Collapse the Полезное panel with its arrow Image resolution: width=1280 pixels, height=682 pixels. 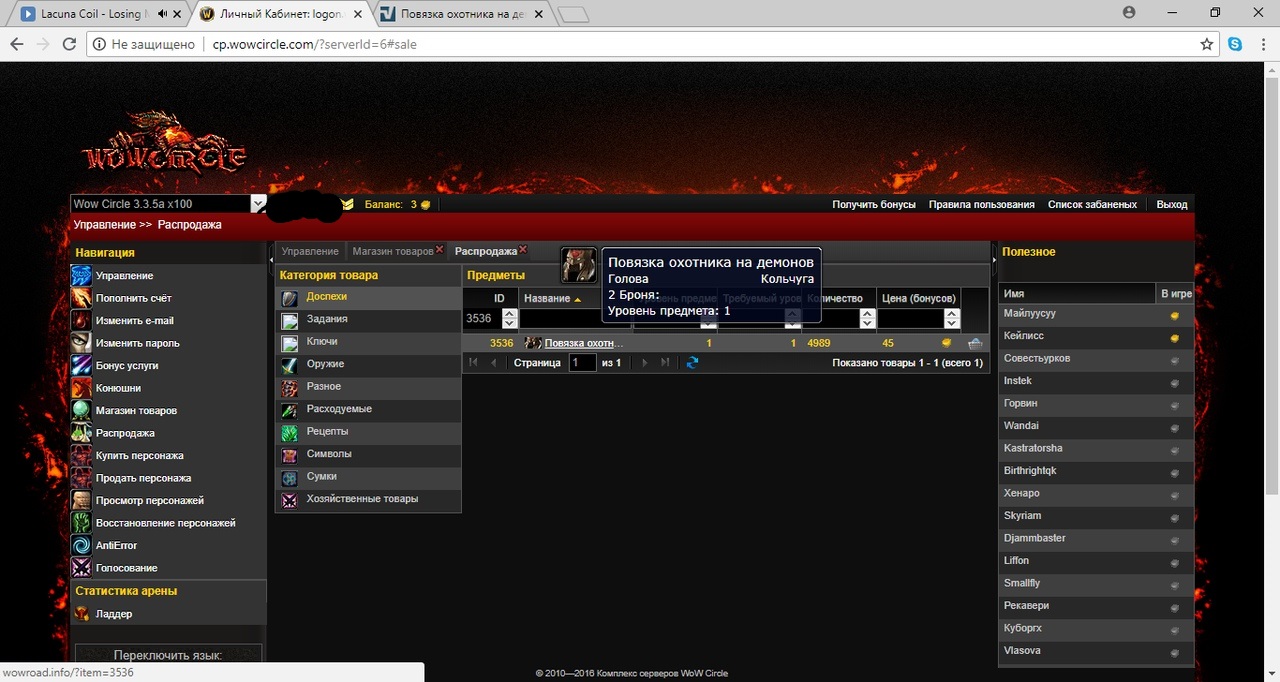tap(993, 260)
